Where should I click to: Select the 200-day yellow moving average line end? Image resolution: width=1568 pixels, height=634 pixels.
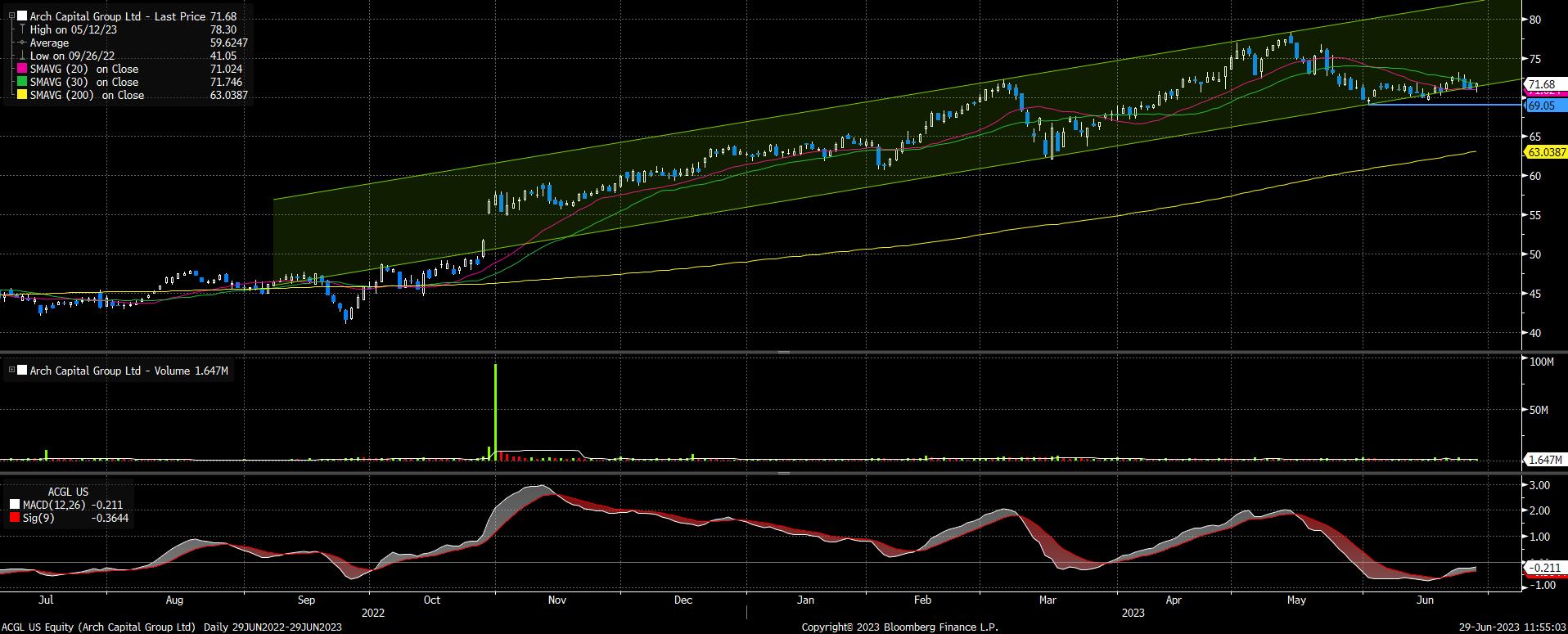(x=1475, y=152)
